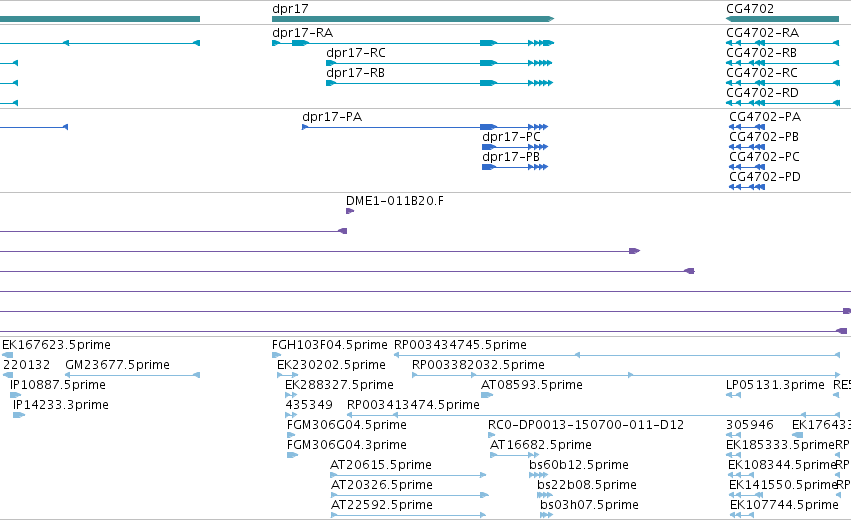Select RC0-DP0013-150700-011-D12 feature
The width and height of the screenshot is (851, 520).
pyautogui.click(x=492, y=435)
